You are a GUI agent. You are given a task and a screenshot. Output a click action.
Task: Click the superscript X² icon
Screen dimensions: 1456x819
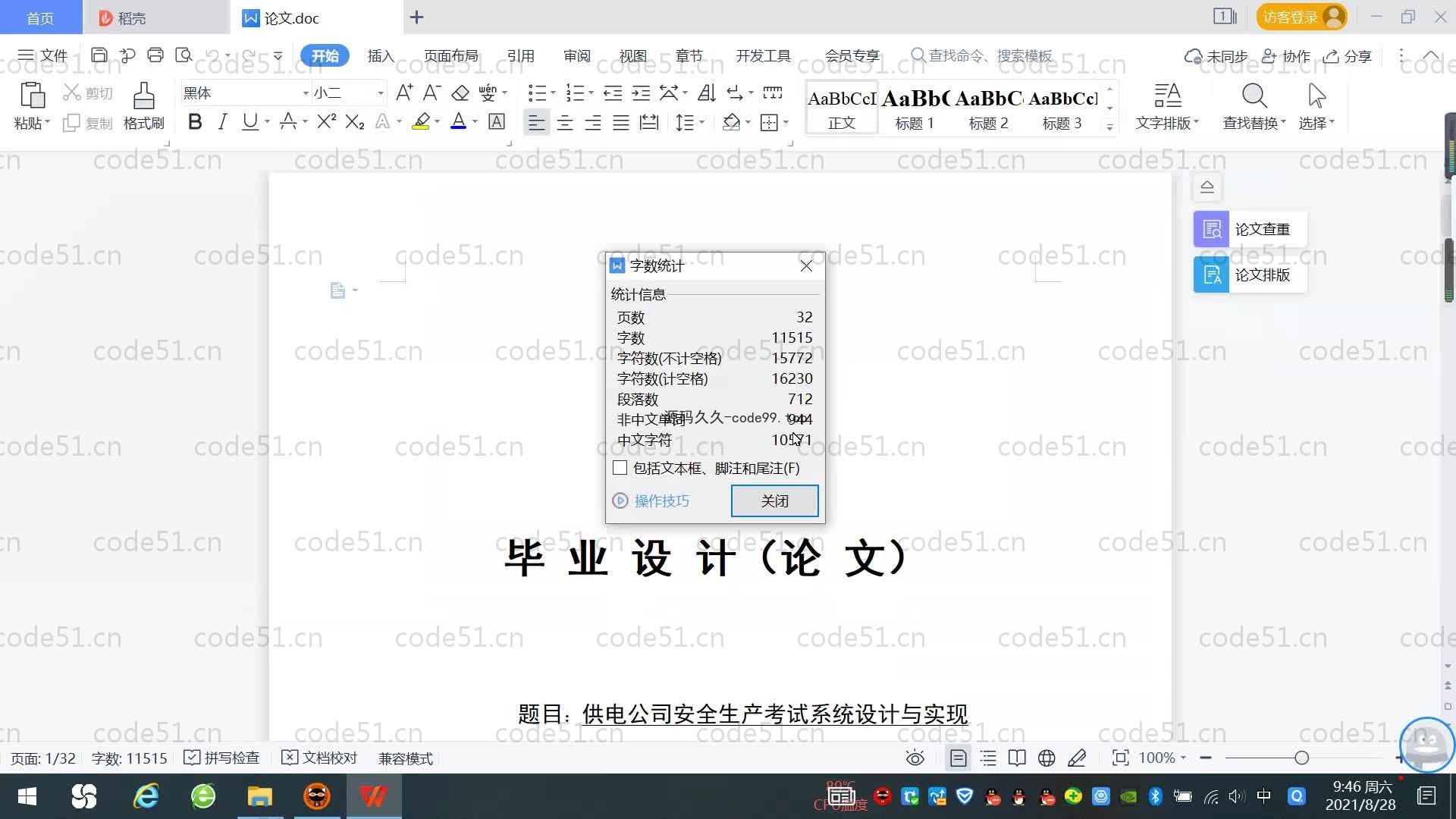pyautogui.click(x=326, y=122)
